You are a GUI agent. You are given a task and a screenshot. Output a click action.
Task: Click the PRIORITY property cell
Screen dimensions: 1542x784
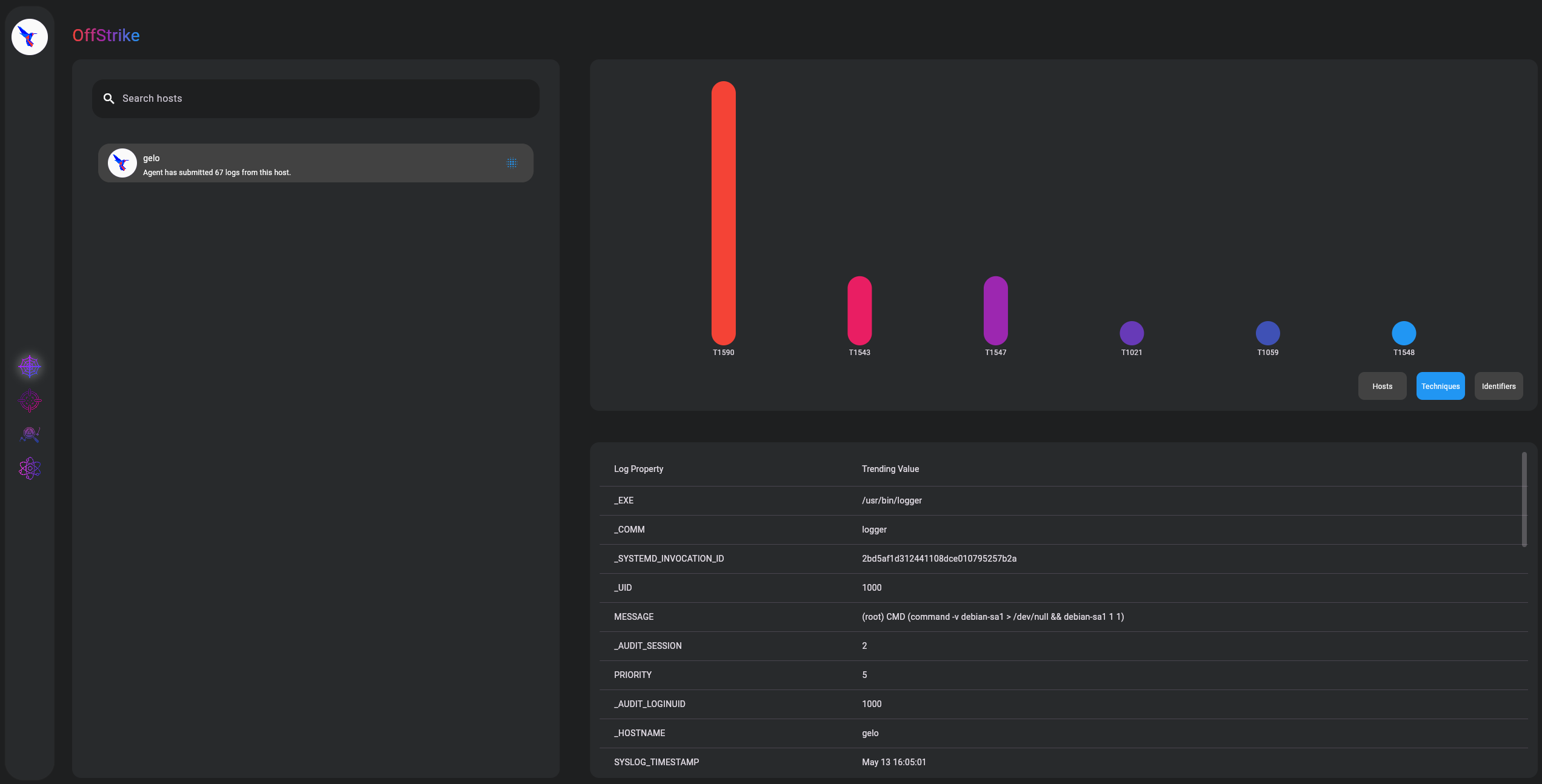point(633,675)
